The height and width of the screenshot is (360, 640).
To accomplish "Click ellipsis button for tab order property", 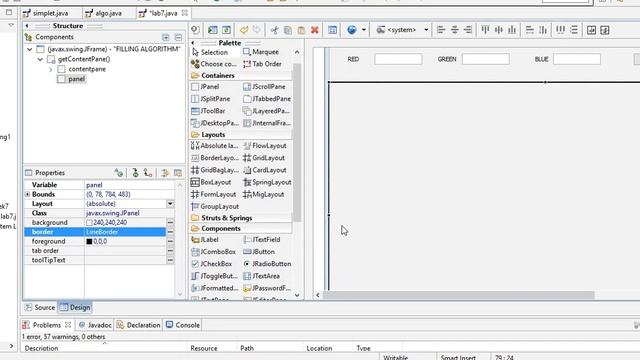I will [170, 251].
